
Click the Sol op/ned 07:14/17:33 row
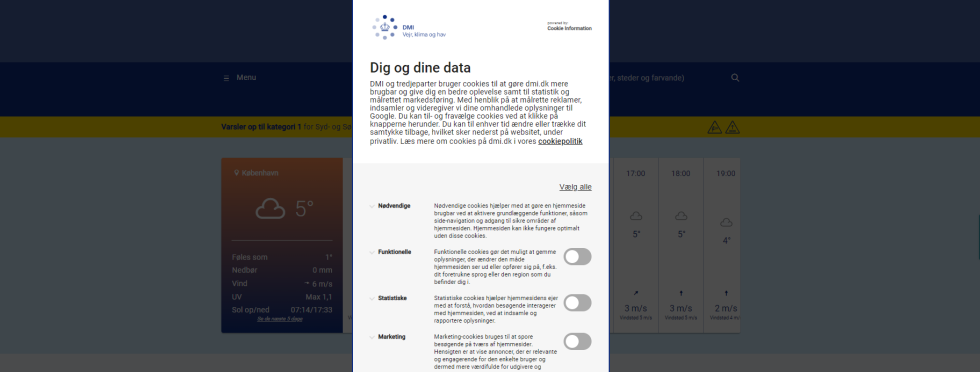[282, 309]
